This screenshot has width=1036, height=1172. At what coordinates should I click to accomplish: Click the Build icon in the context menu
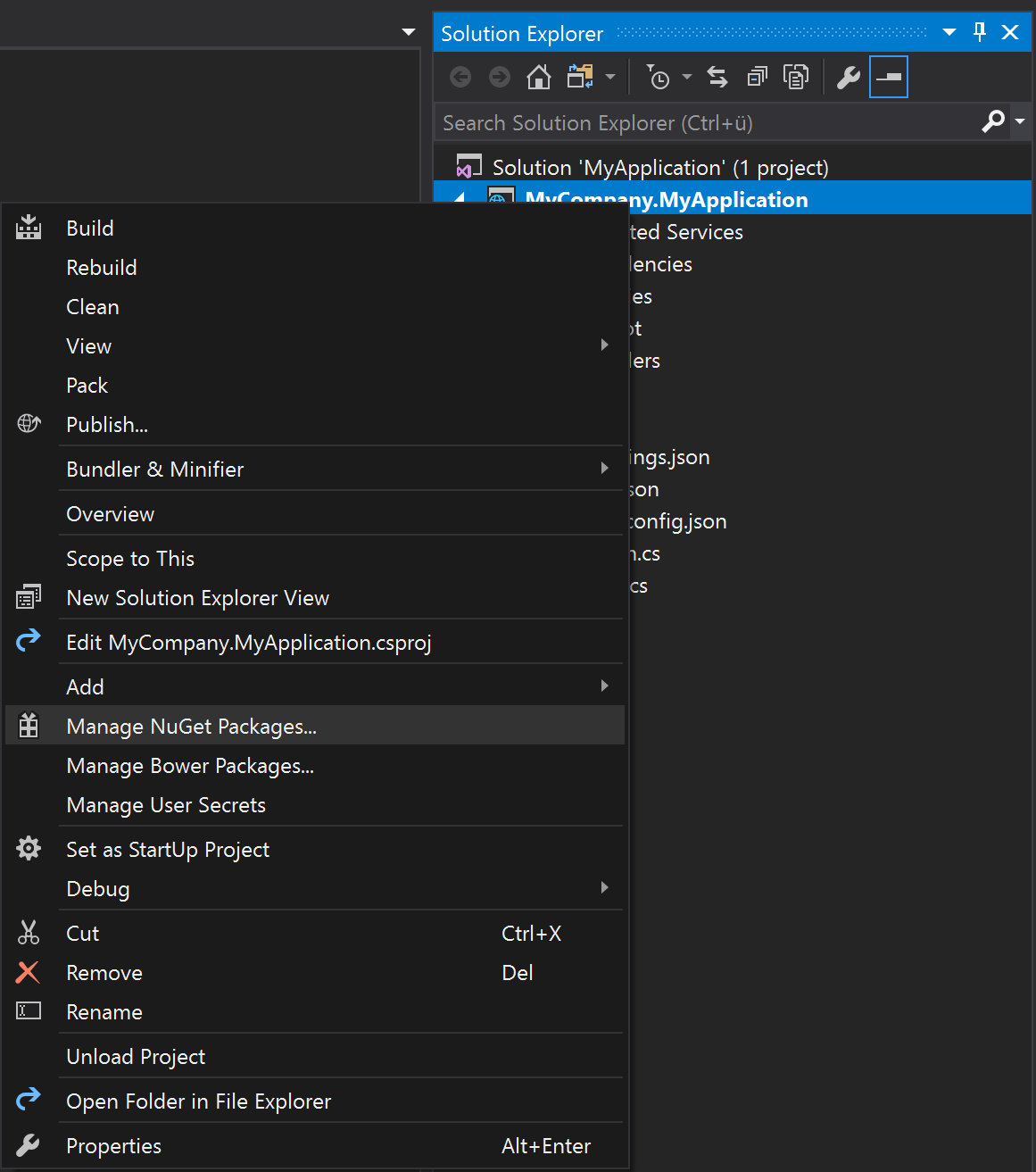(x=29, y=228)
